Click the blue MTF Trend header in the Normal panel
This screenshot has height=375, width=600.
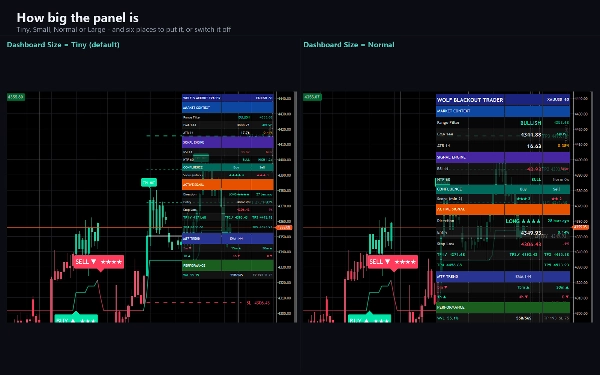[503, 276]
